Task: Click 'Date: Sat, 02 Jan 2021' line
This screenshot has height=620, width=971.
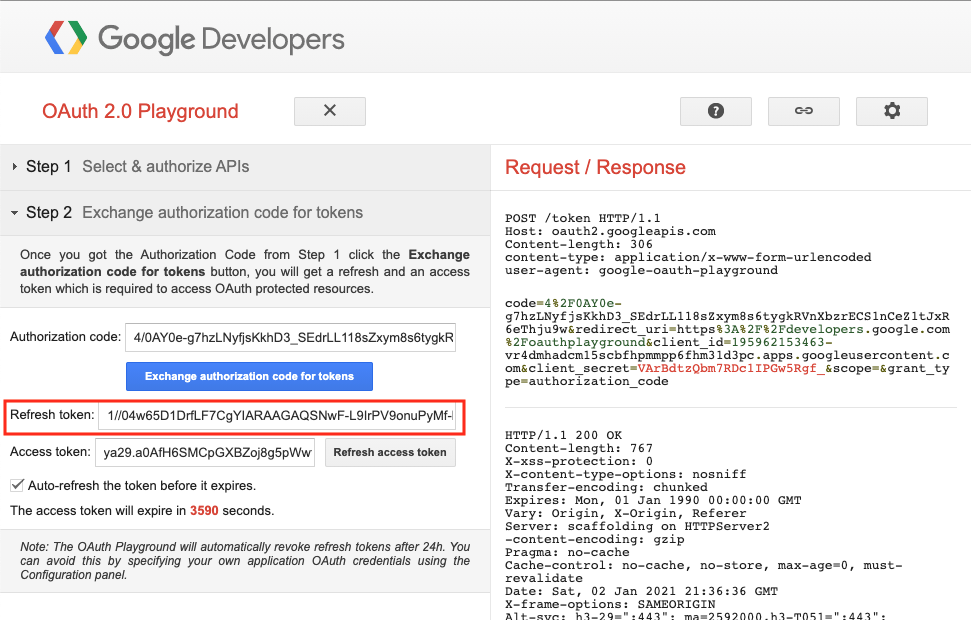Action: pos(640,591)
